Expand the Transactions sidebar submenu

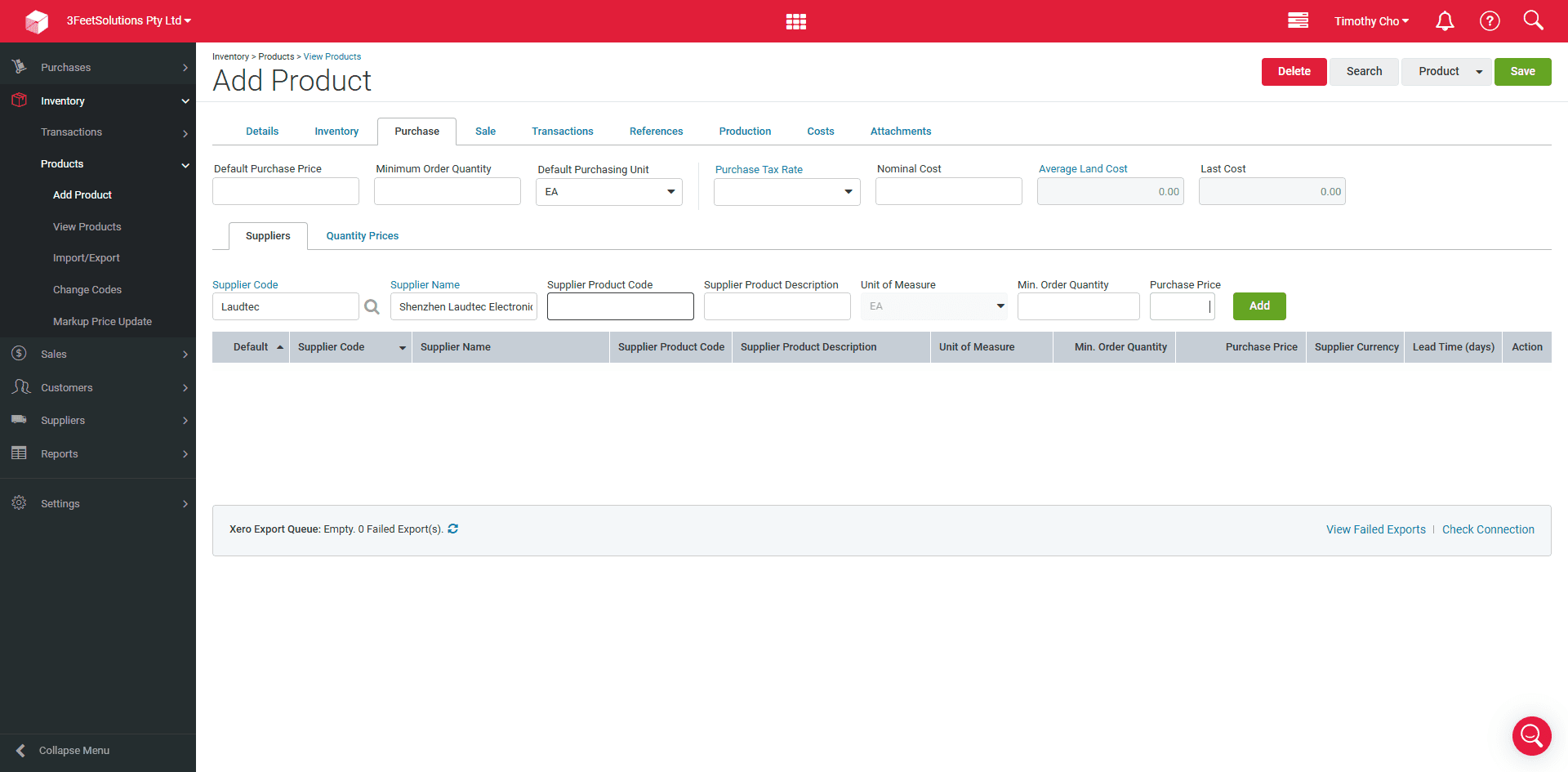pyautogui.click(x=185, y=133)
